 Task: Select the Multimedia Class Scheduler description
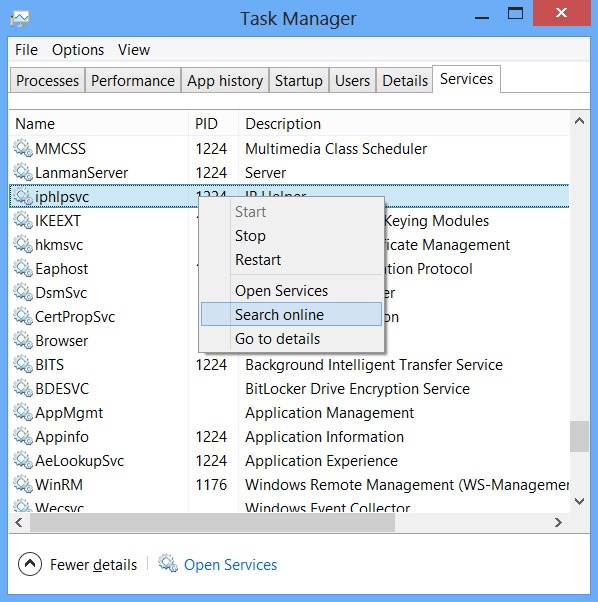click(336, 149)
